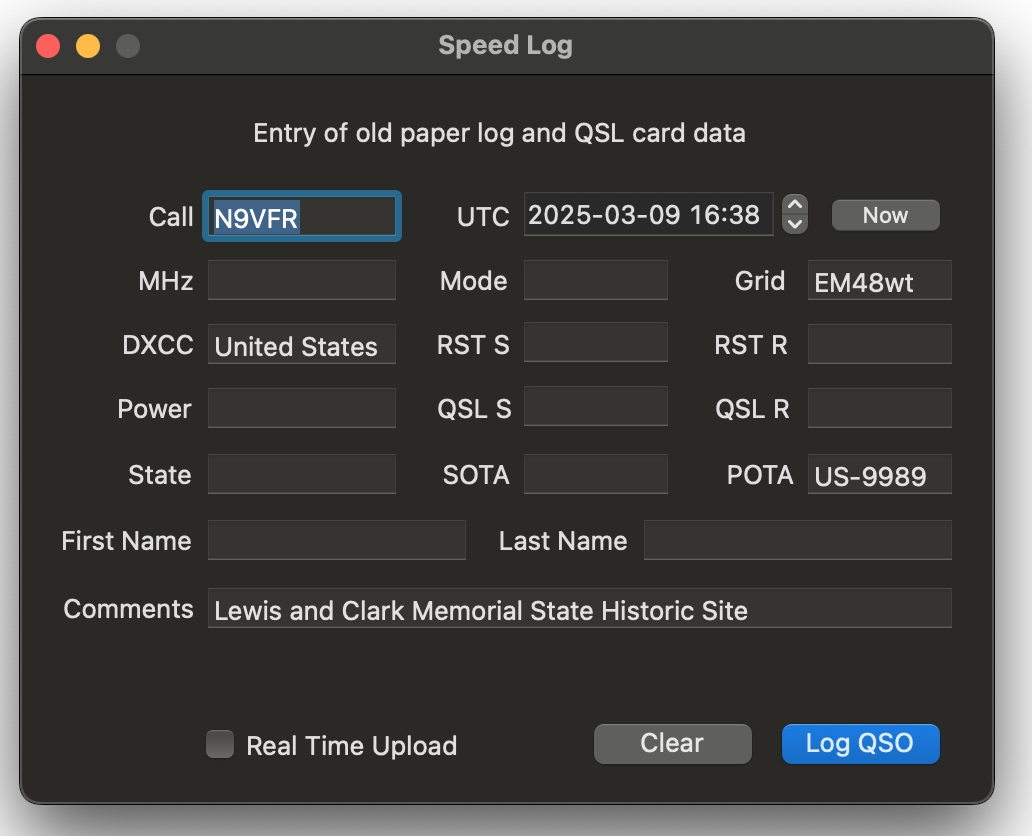Click the DXCC field showing United States
Viewport: 1032px width, 836px height.
click(301, 344)
